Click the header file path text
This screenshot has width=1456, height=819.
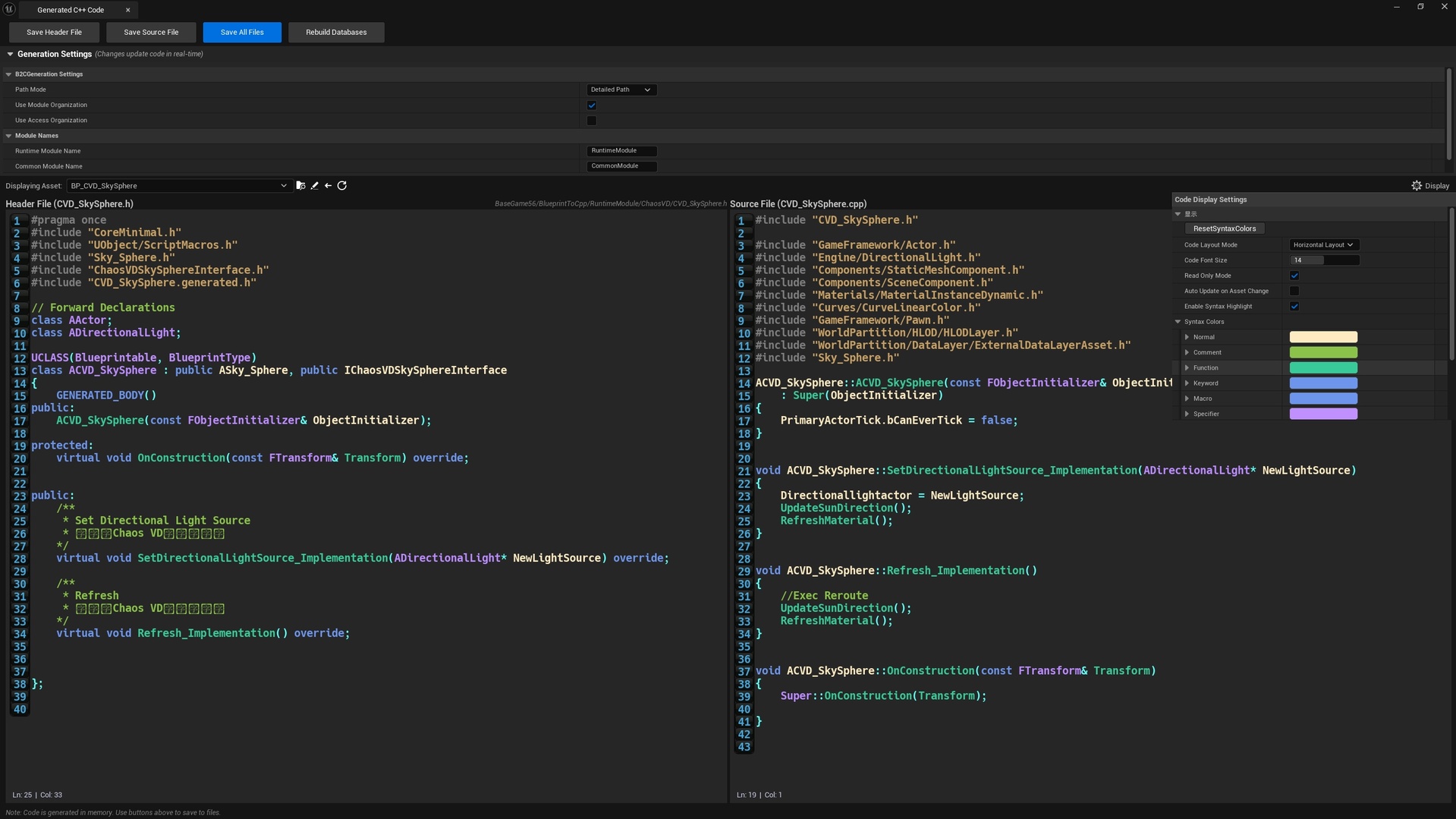tap(610, 204)
